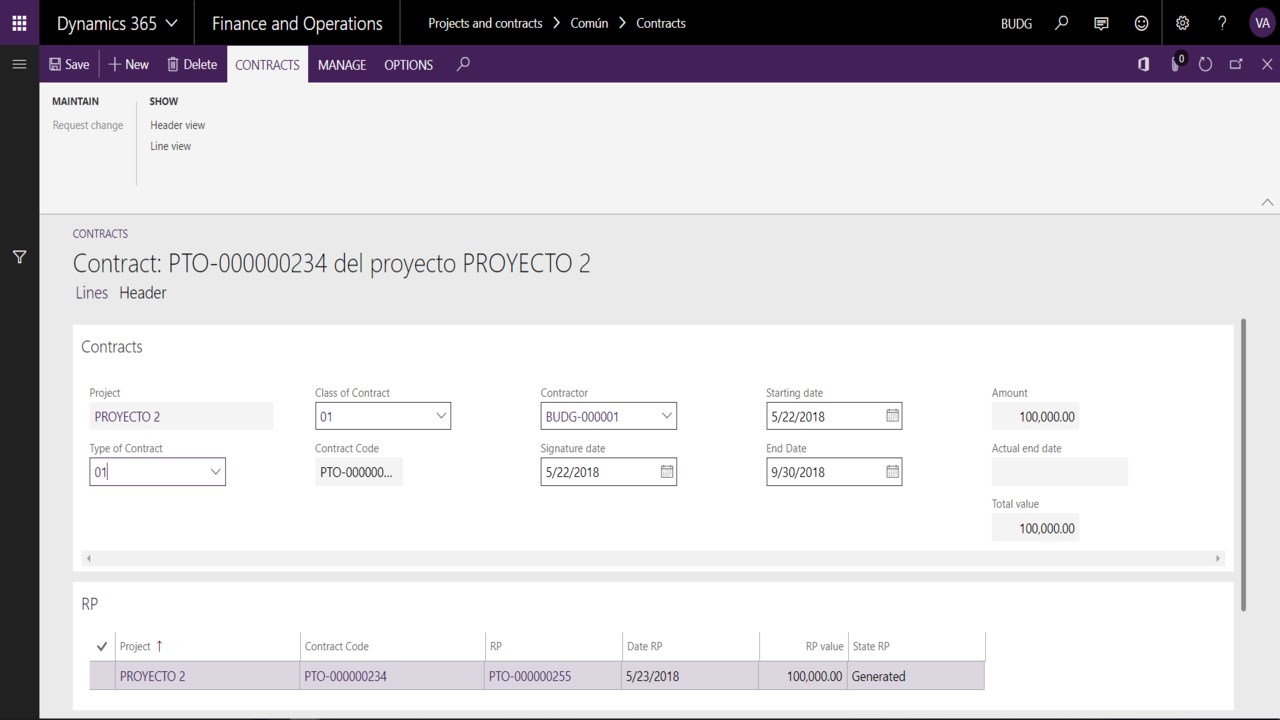Refresh the page icon
Screen dimensions: 1280x720
[x=1205, y=64]
